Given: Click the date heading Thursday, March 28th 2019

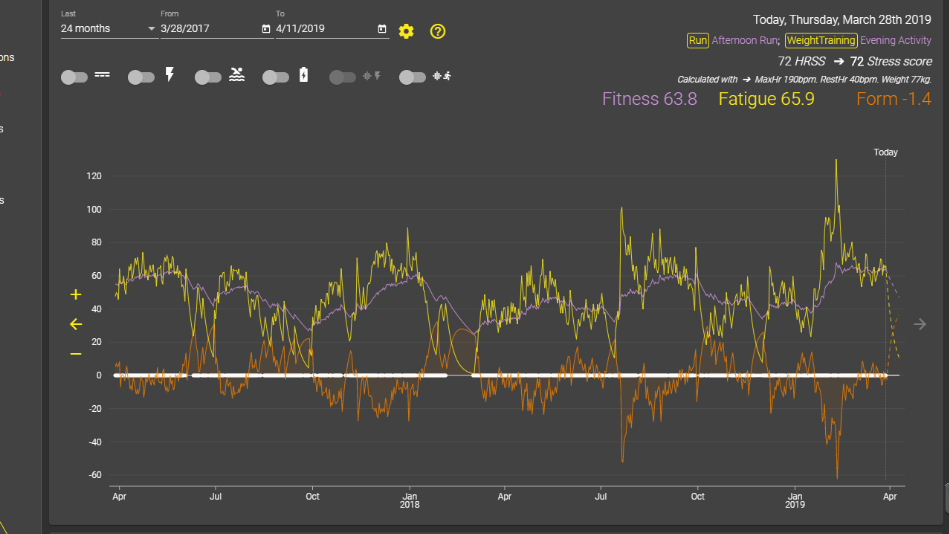Looking at the screenshot, I should [842, 20].
